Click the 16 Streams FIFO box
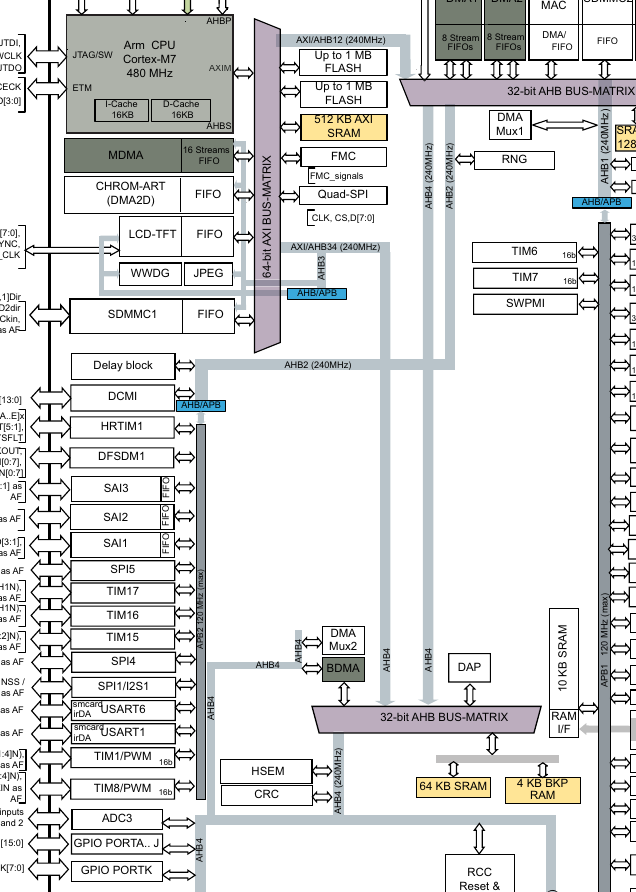This screenshot has width=636, height=892. point(208,155)
